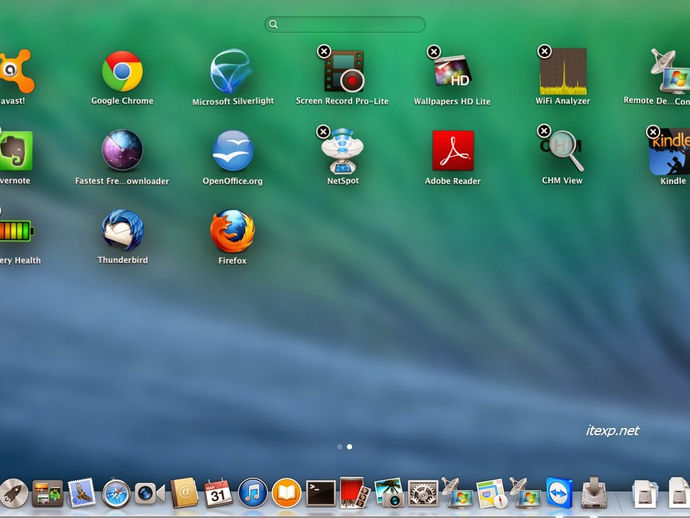Remove NetSpot using its X badge

(x=323, y=131)
